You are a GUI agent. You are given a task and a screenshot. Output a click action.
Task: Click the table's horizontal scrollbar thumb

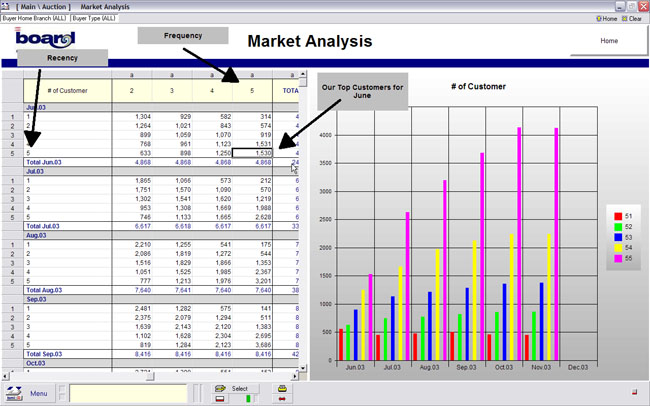click(x=148, y=376)
